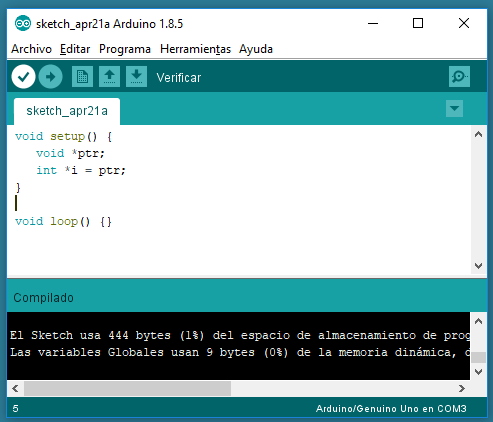The height and width of the screenshot is (422, 493).
Task: Open the Serial Monitor magnifier icon
Action: (x=459, y=77)
